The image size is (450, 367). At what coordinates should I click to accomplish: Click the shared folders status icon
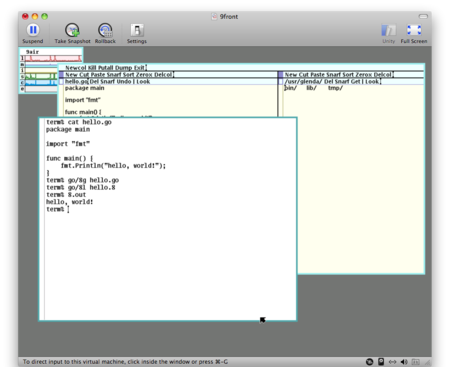coord(415,362)
